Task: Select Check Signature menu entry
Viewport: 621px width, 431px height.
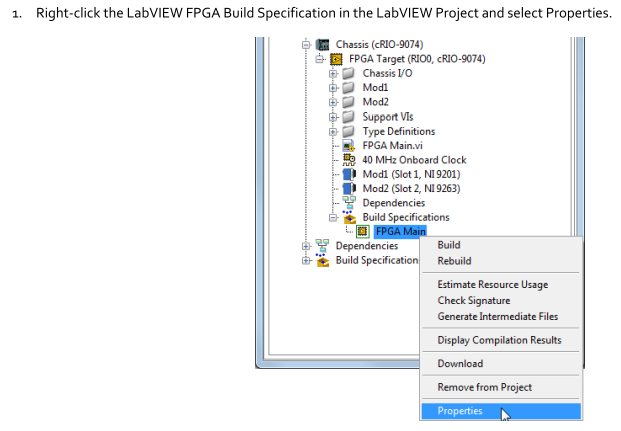Action: 501,301
